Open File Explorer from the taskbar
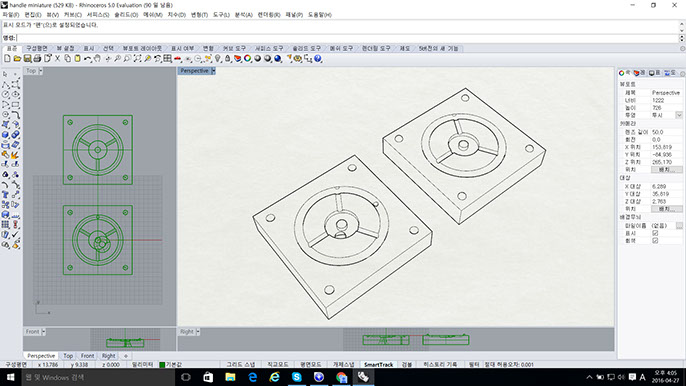686x386 pixels. [230, 377]
